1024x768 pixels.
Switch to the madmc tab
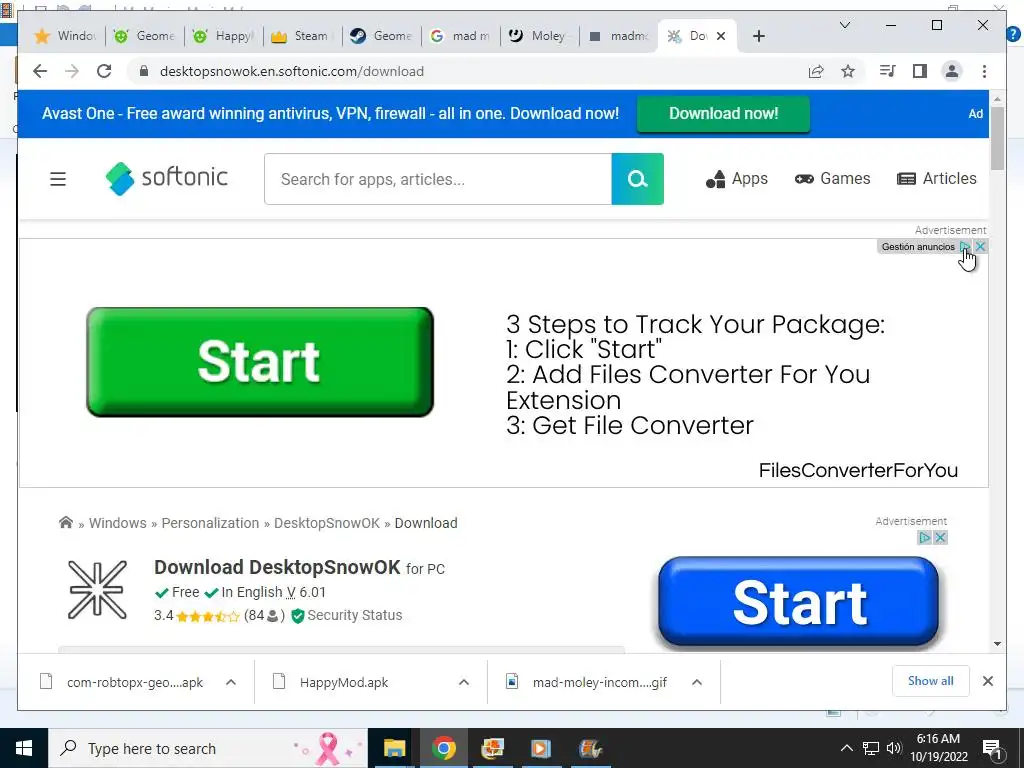[619, 36]
